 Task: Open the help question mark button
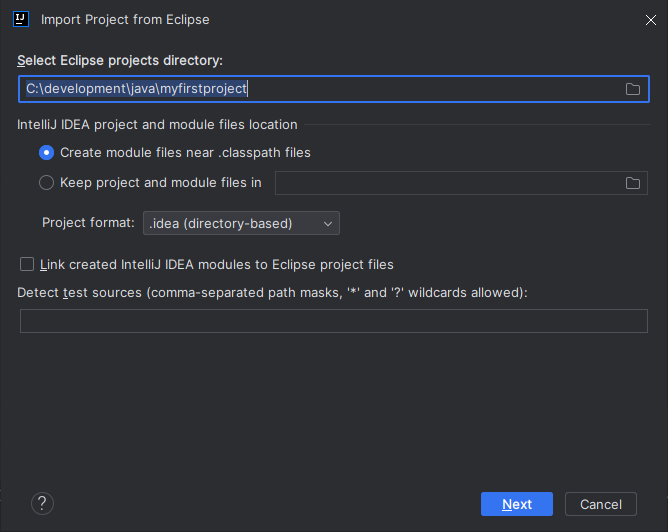coord(42,503)
